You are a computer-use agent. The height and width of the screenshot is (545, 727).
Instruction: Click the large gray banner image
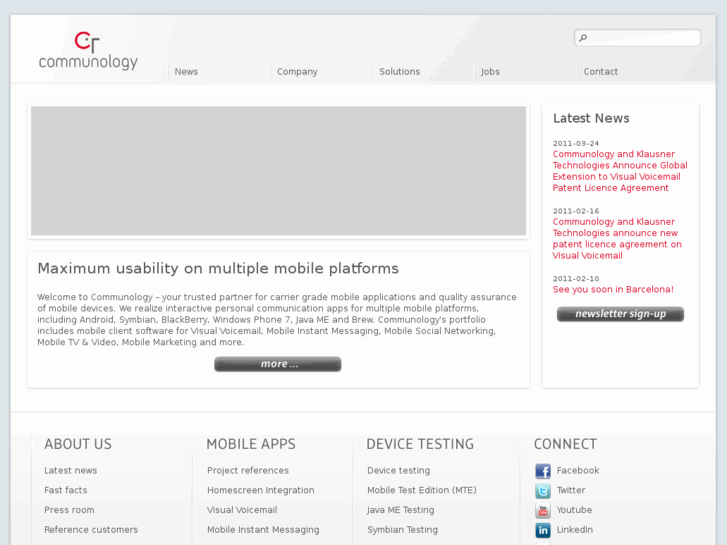click(278, 171)
